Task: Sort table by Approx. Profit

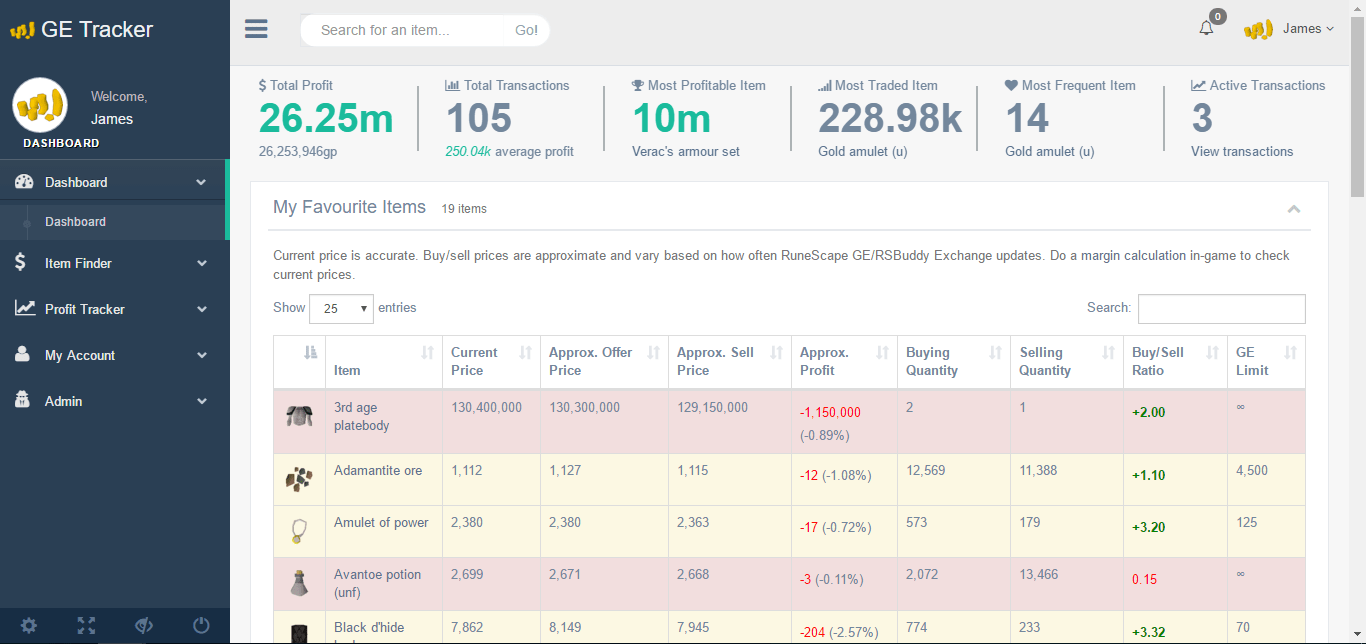Action: 844,361
